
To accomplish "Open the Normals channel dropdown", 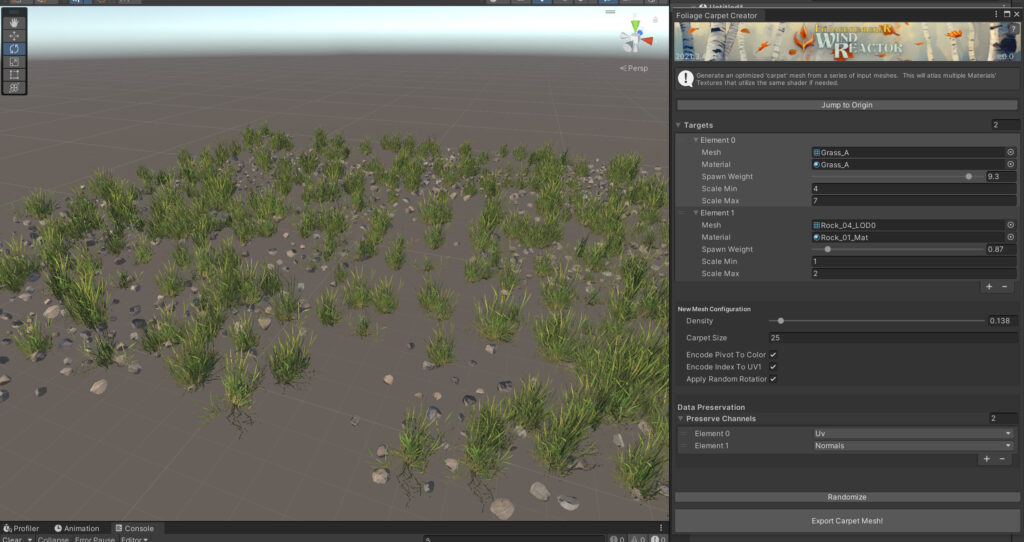I will coord(913,446).
